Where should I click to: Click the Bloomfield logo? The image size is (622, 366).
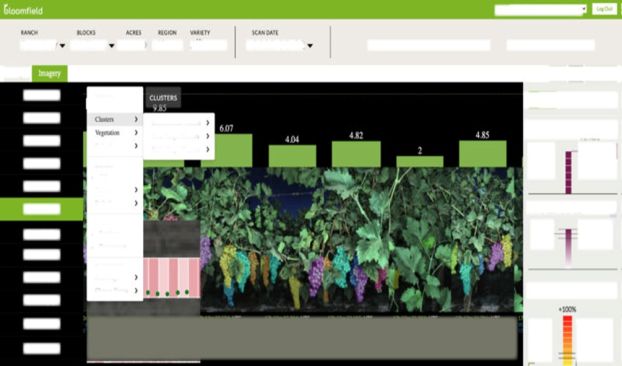pyautogui.click(x=23, y=10)
